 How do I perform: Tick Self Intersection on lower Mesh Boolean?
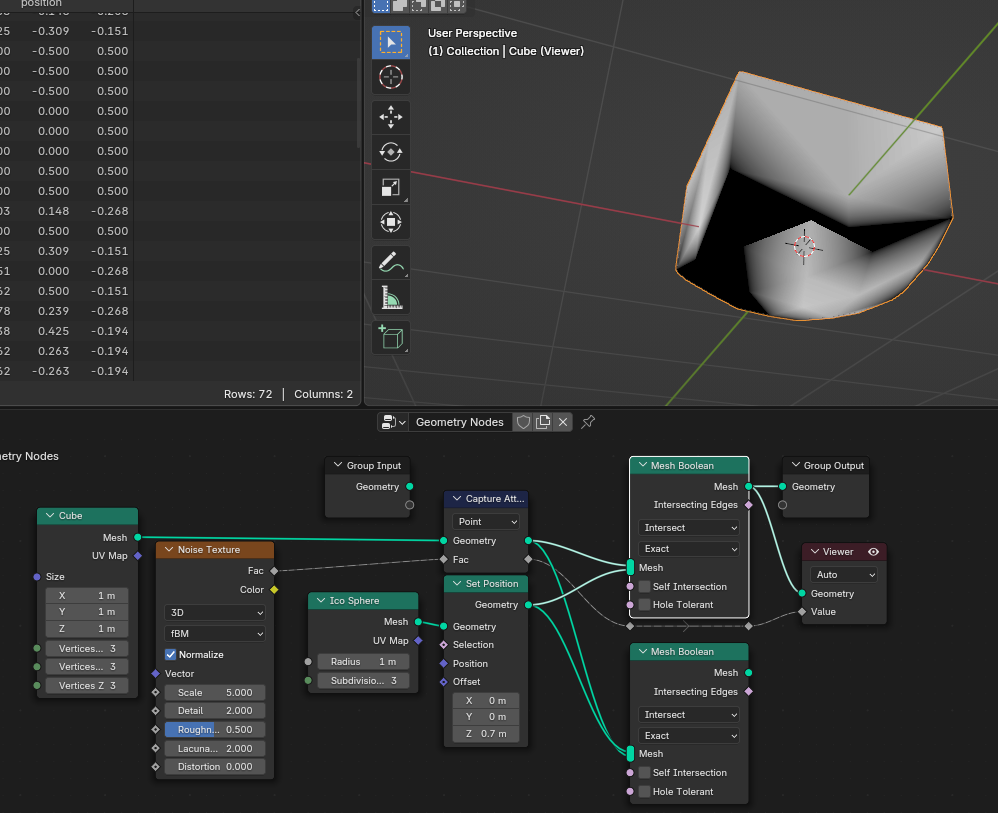pyautogui.click(x=644, y=772)
